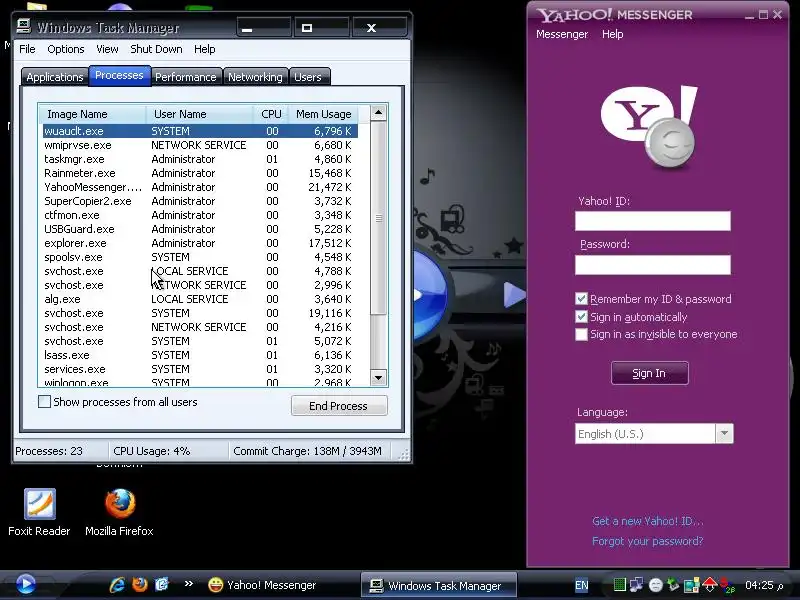This screenshot has width=800, height=600.
Task: Click Forgot your password? link
Action: coord(647,541)
